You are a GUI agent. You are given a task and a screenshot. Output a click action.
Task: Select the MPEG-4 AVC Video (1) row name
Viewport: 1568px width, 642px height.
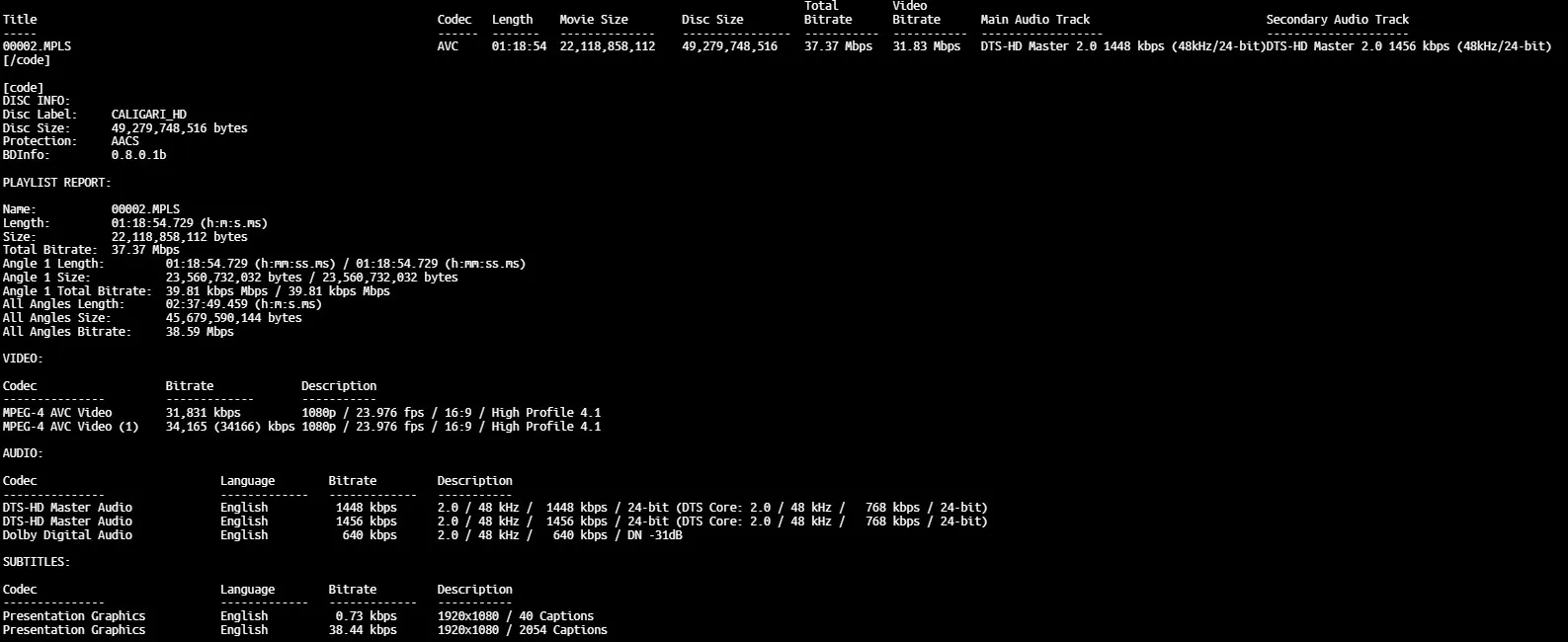(71, 427)
